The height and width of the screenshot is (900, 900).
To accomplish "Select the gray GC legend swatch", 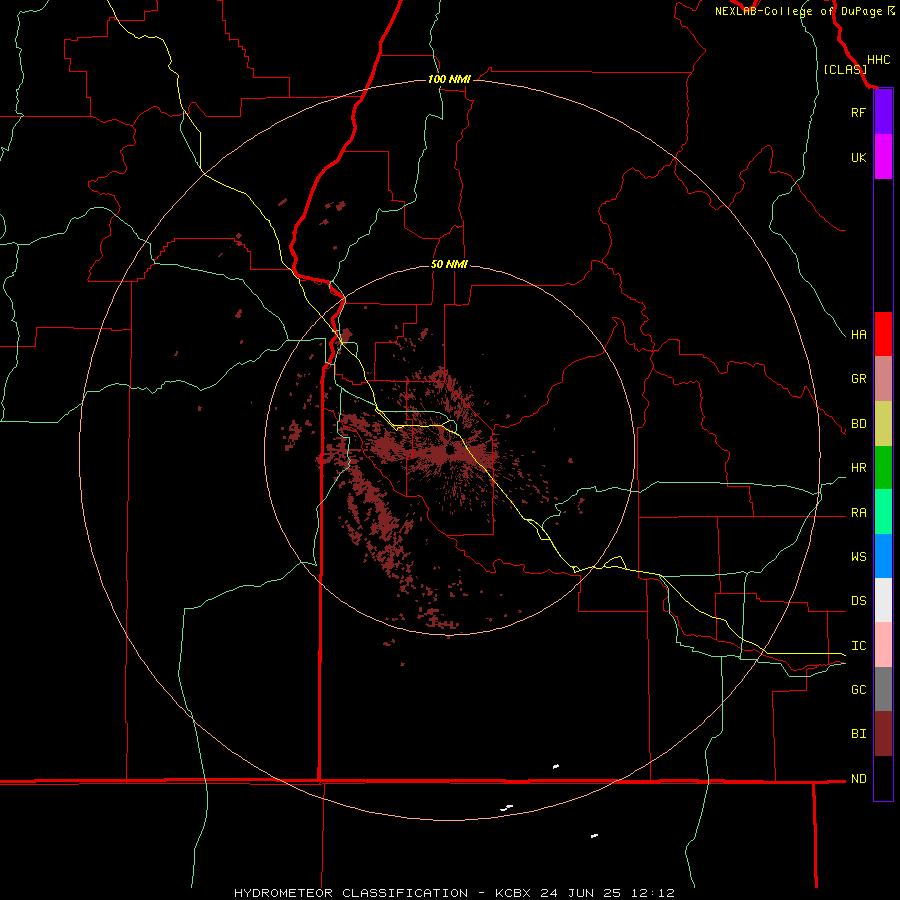I will 883,689.
